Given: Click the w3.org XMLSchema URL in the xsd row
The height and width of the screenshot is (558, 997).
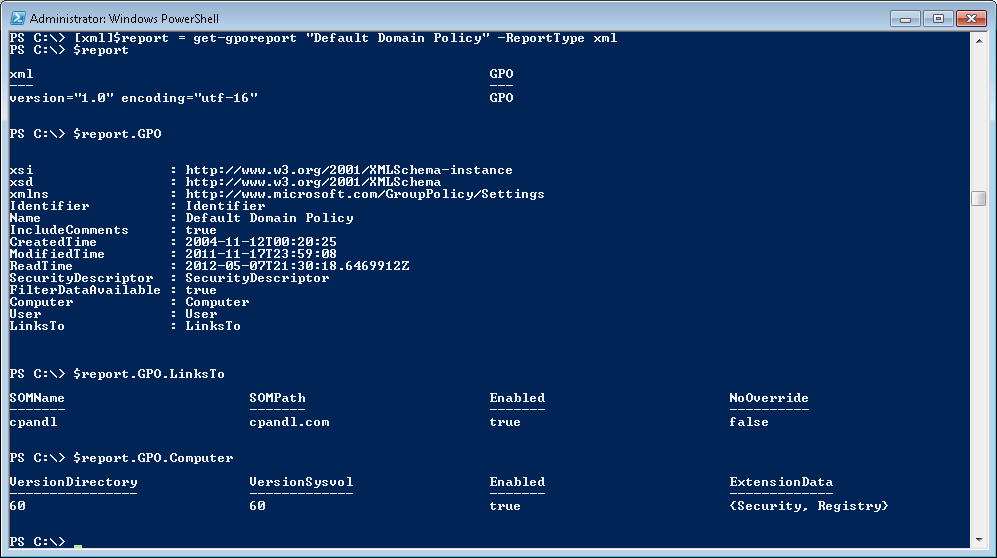Looking at the screenshot, I should click(312, 182).
